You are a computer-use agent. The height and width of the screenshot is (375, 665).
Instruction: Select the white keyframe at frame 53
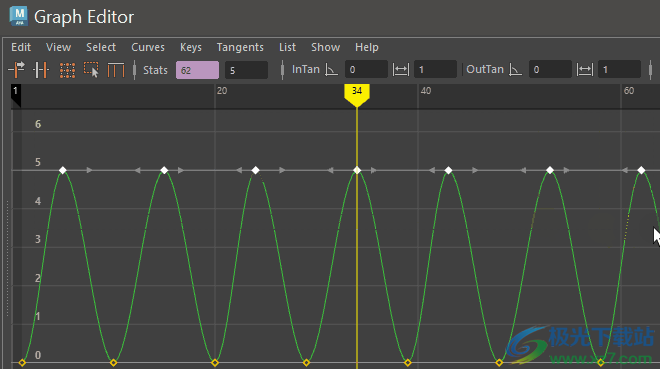pos(550,171)
